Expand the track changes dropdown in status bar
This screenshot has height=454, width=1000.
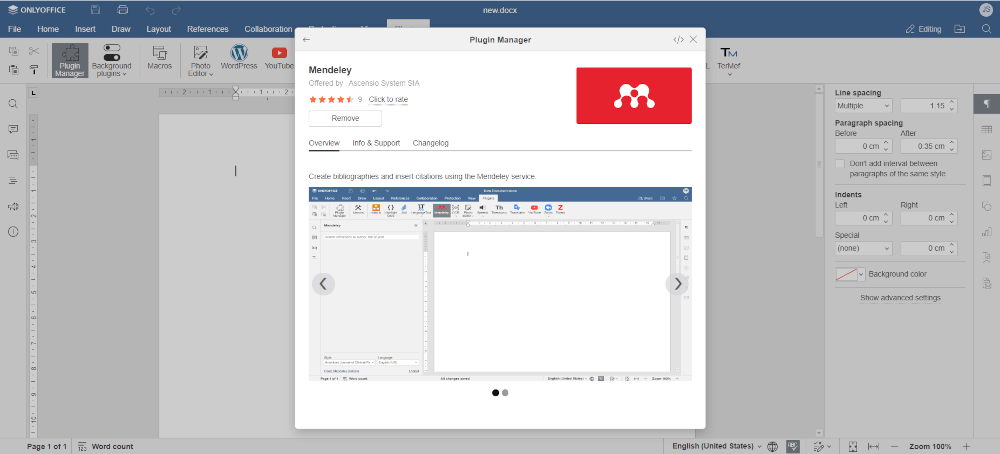[x=828, y=446]
